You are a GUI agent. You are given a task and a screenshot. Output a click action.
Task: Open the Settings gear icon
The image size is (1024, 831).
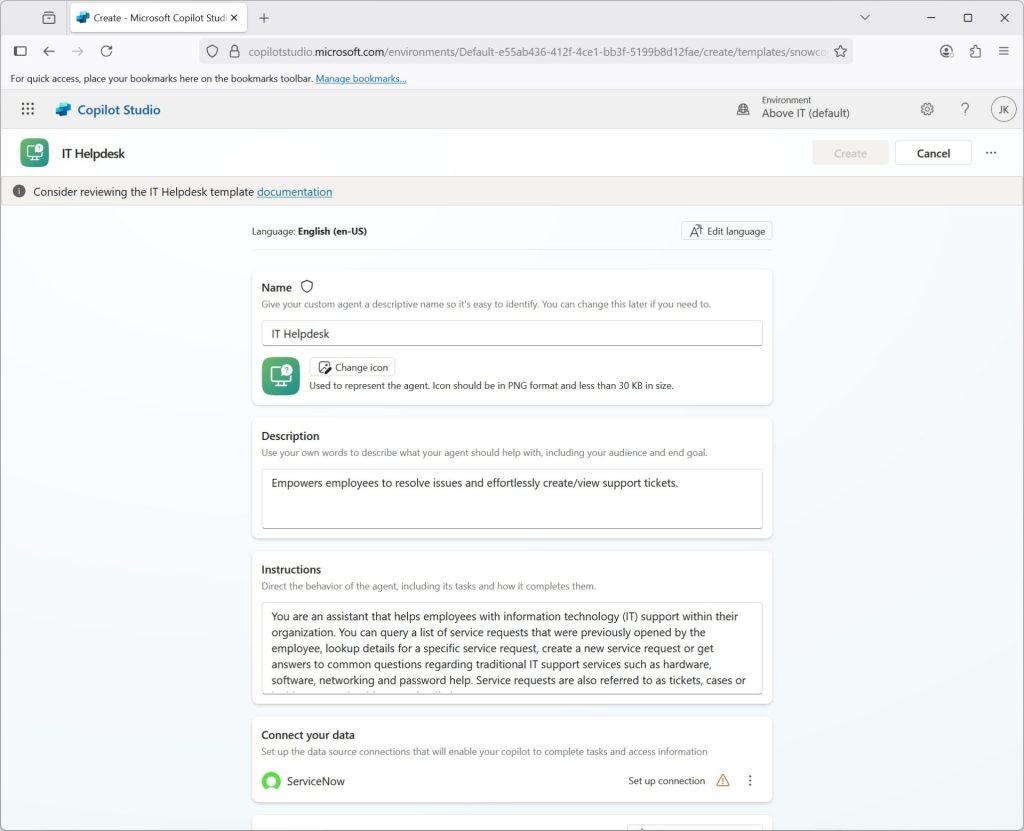tap(927, 110)
